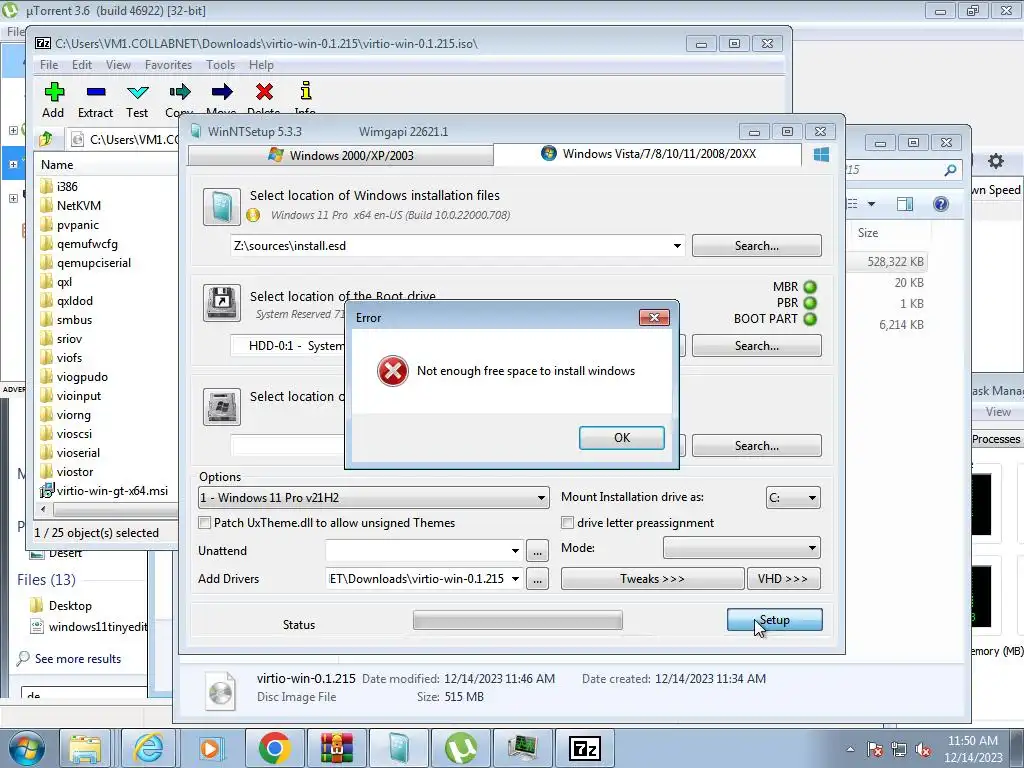1024x768 pixels.
Task: Click the horizontal scrollbar left arrow in 7-Zip
Action: [43, 509]
